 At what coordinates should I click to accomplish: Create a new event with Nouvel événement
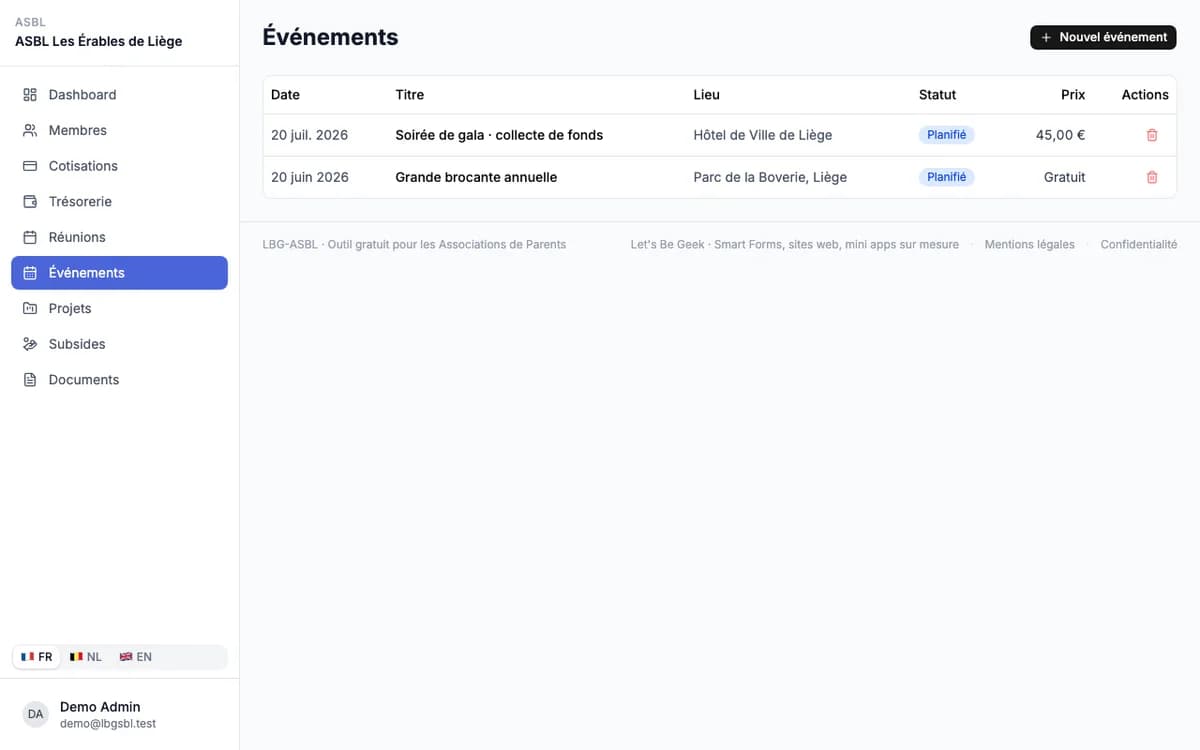(x=1103, y=37)
